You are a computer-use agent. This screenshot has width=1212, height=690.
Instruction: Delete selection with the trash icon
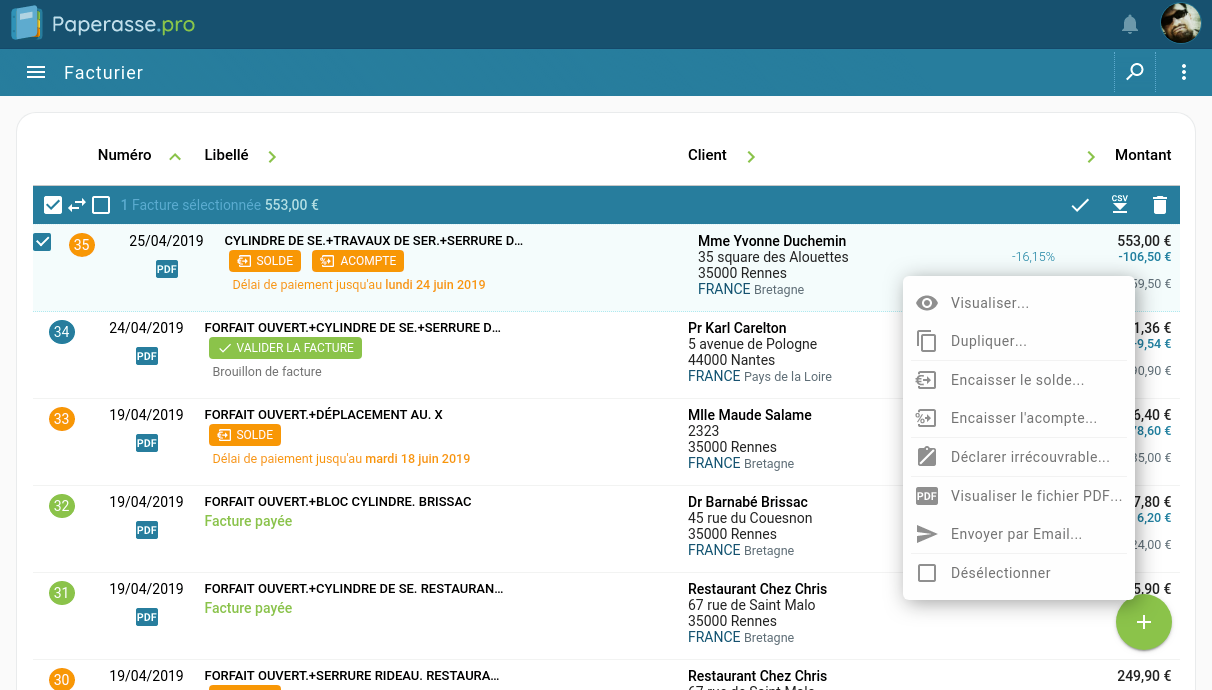coord(1159,204)
